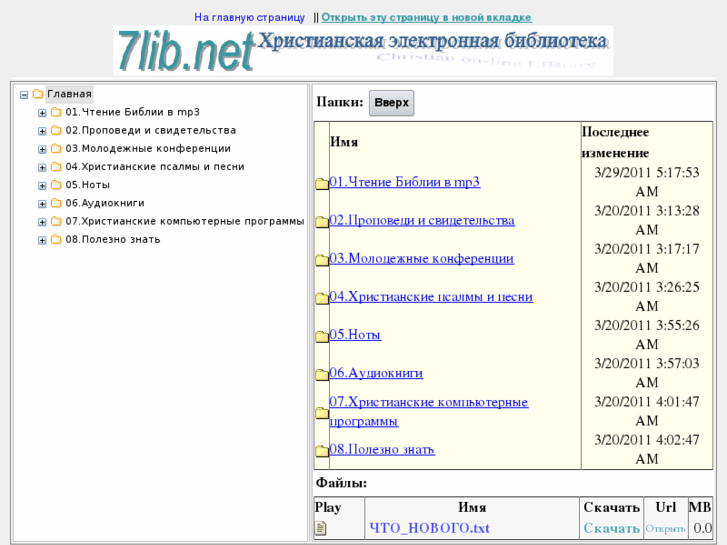This screenshot has height=545, width=727.
Task: Click table folder icon next to 05.Ноты link
Action: 322,336
